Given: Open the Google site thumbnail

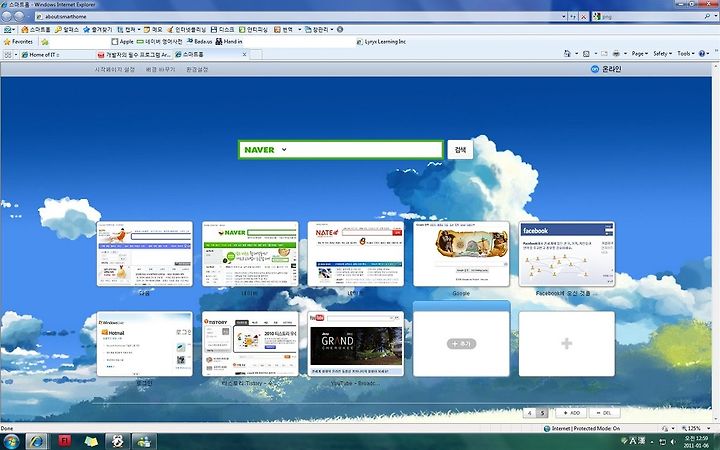Looking at the screenshot, I should point(461,254).
